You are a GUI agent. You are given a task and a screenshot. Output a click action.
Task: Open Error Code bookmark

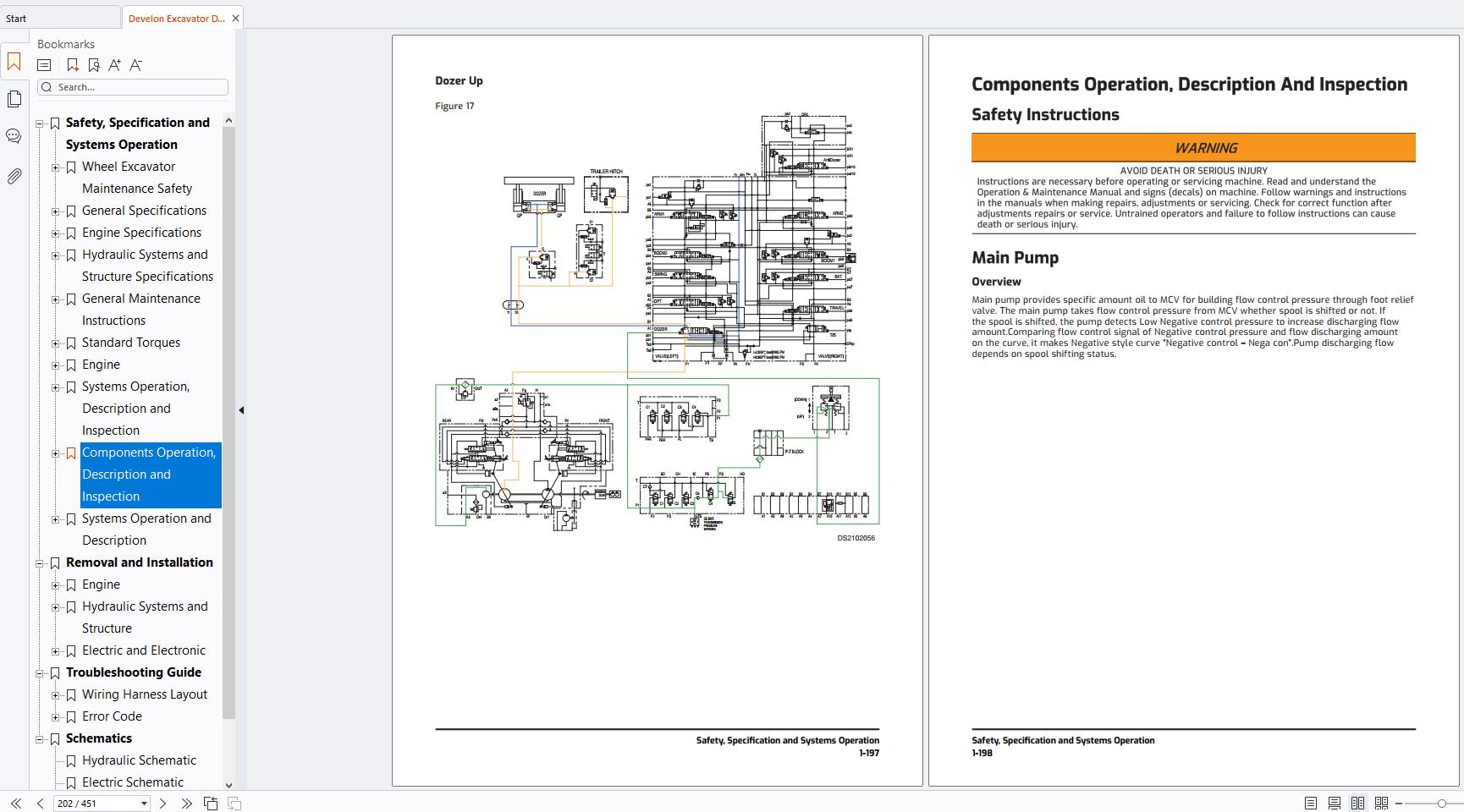click(112, 716)
